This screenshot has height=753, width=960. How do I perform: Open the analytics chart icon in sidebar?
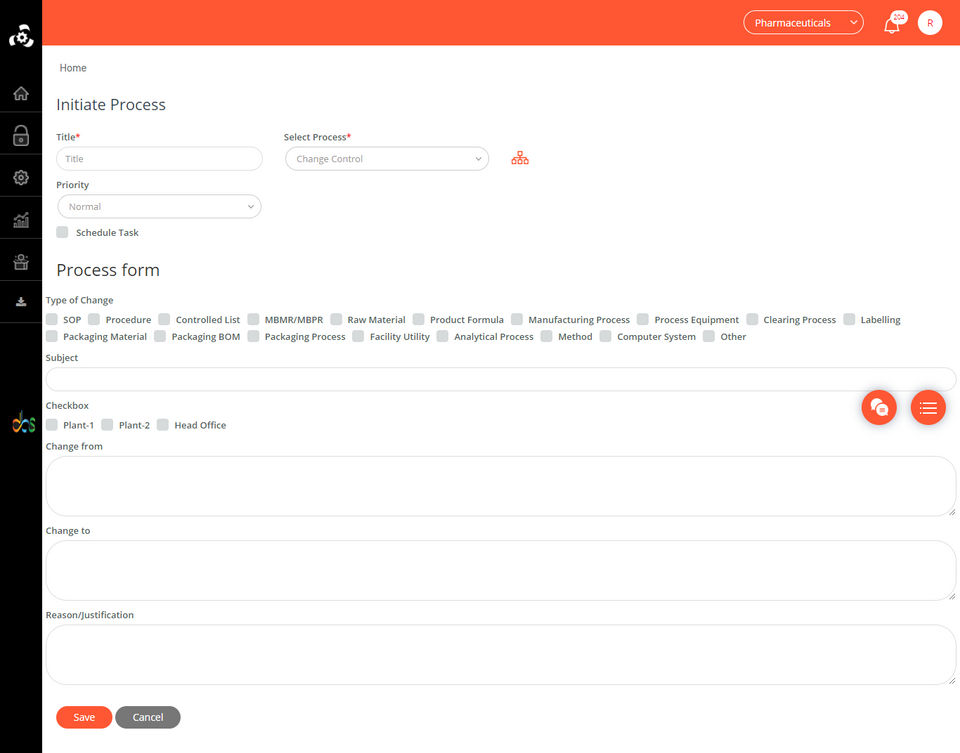[x=21, y=220]
